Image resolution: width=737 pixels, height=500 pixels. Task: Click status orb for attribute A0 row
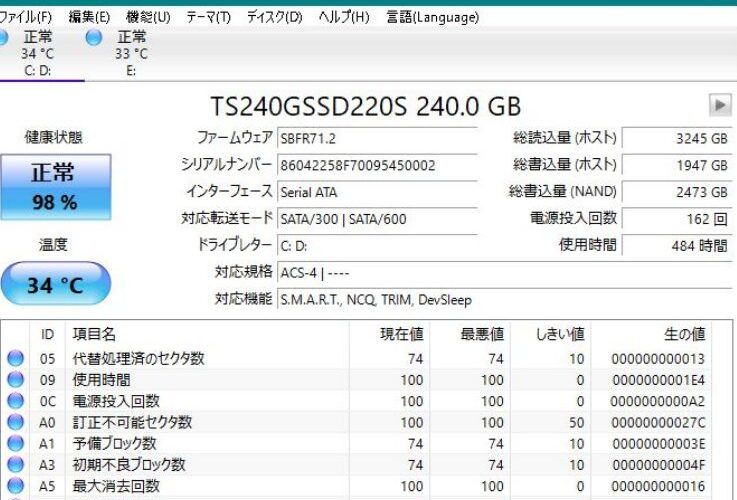click(x=16, y=422)
